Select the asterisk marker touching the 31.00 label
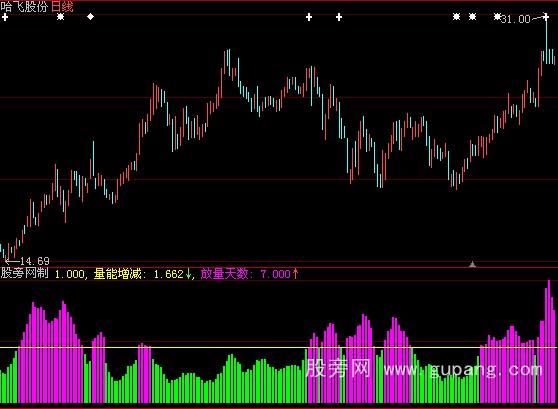 497,16
